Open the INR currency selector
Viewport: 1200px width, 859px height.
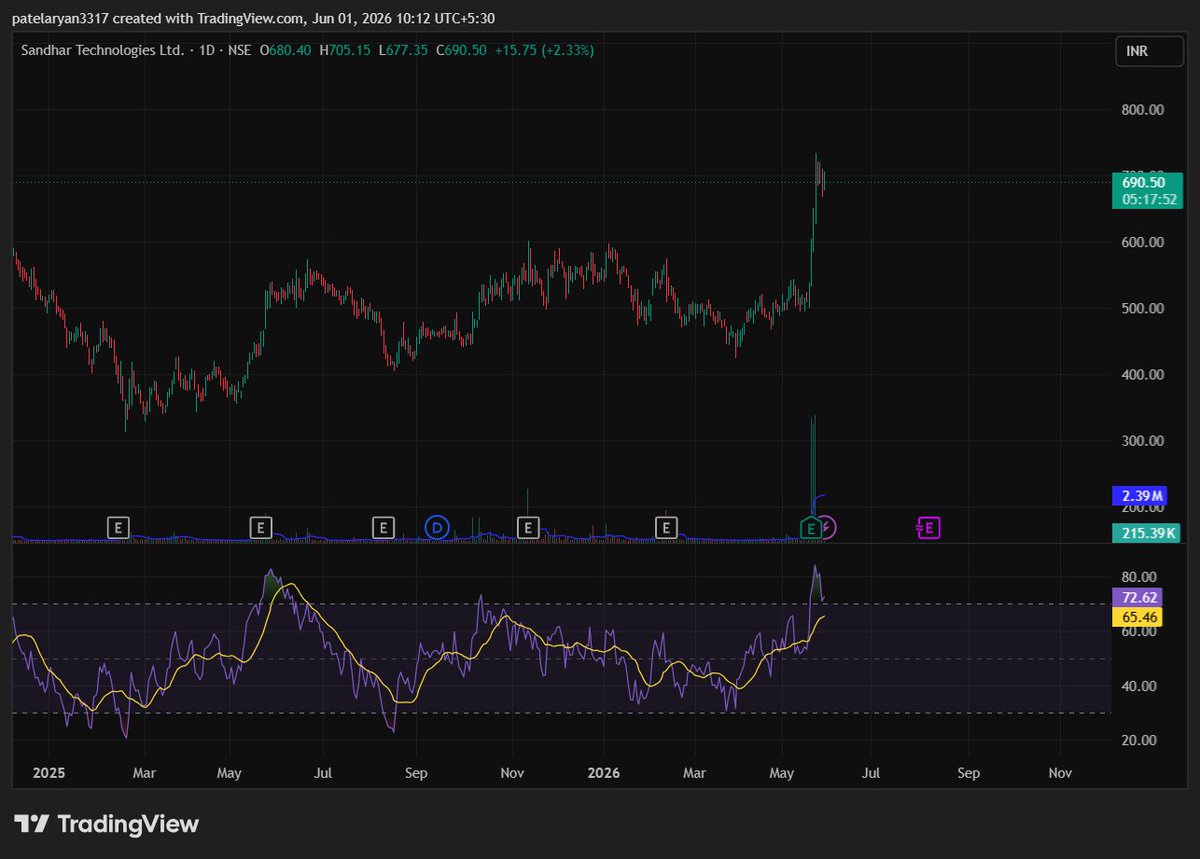pos(1149,50)
